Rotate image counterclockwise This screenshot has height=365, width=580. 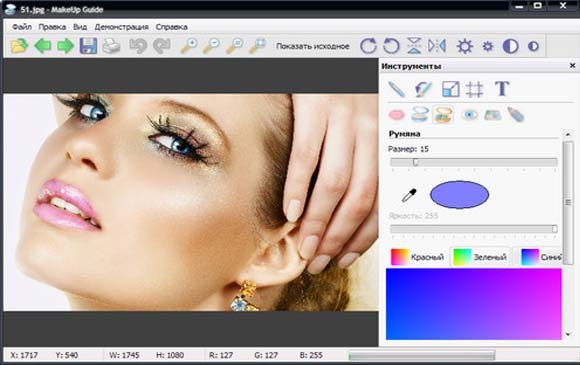(x=391, y=46)
